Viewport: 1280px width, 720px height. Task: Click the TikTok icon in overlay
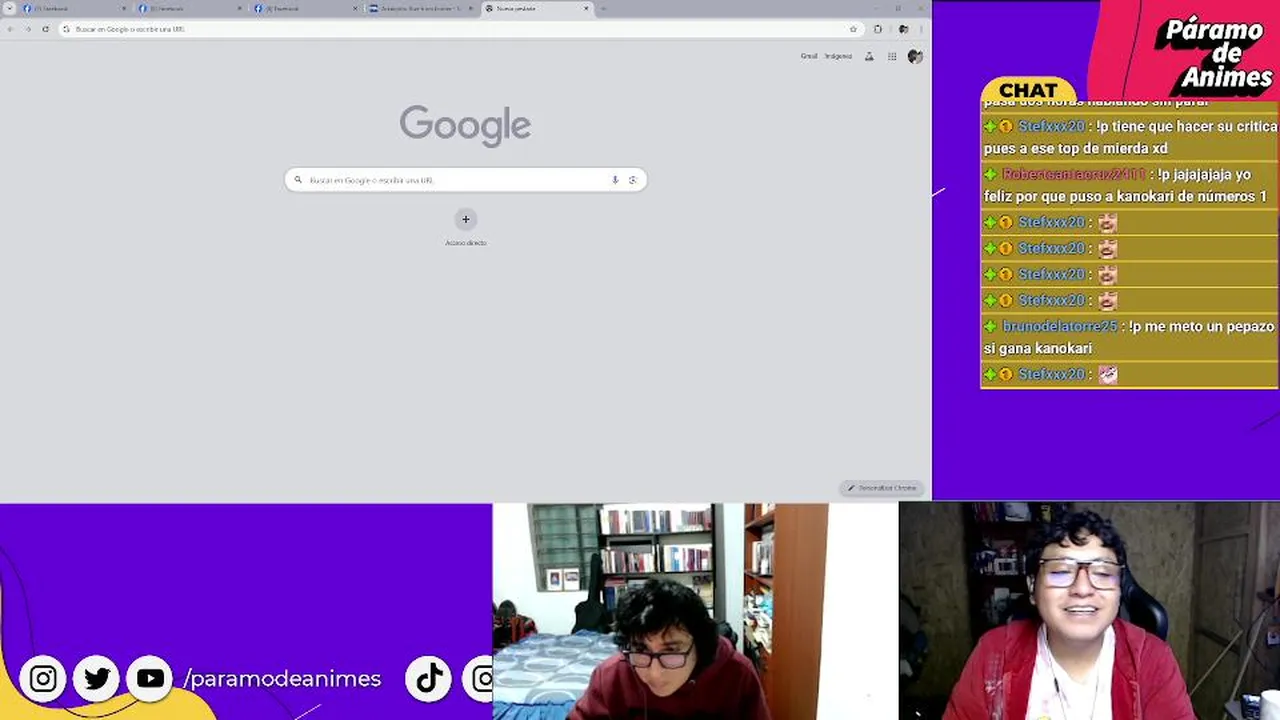point(429,679)
